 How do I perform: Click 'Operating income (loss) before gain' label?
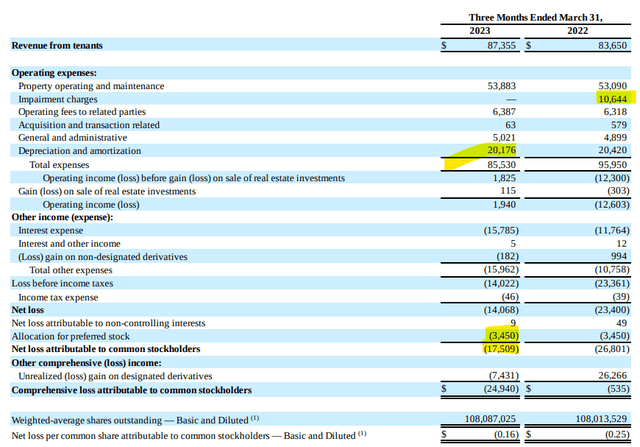click(x=193, y=178)
